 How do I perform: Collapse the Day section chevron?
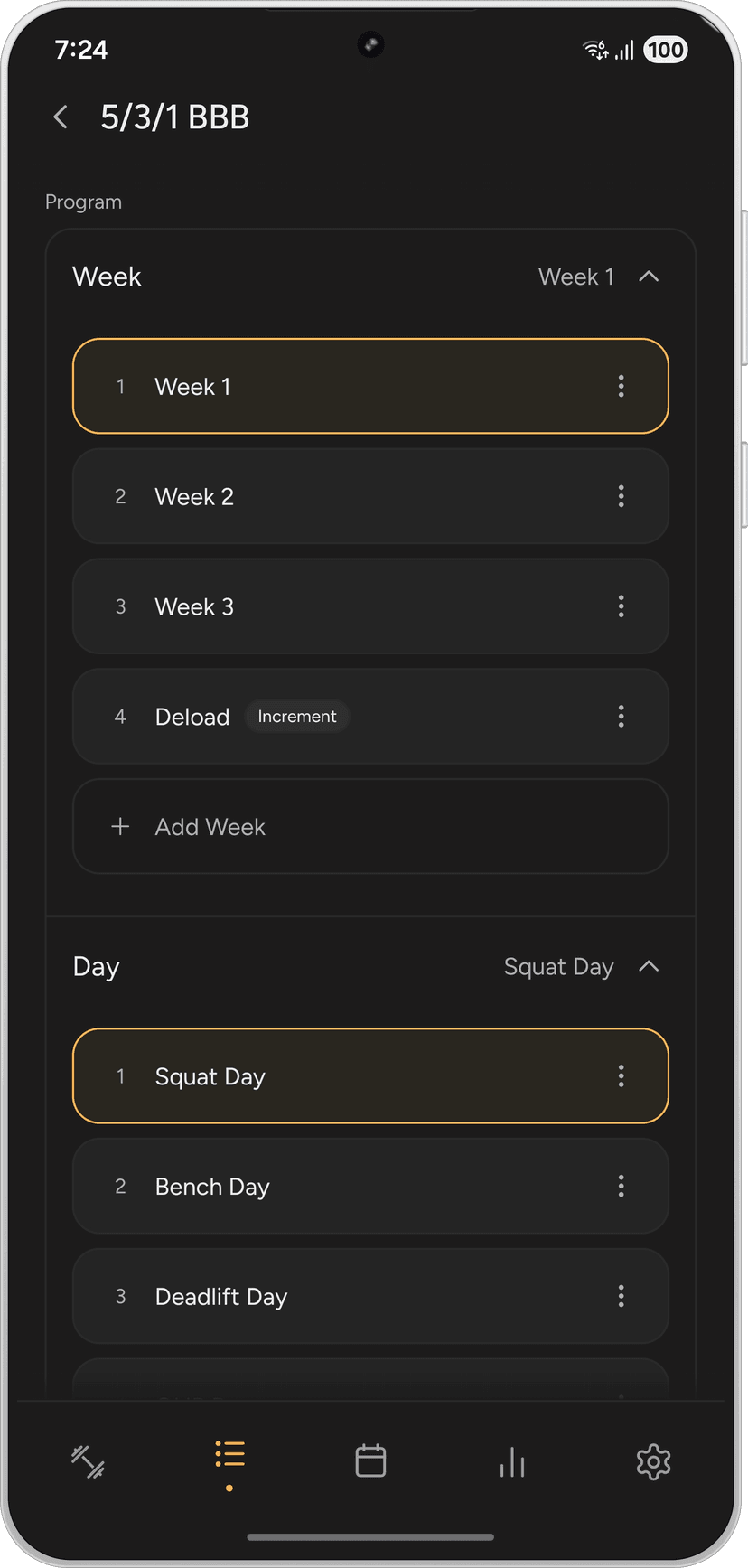tap(649, 966)
